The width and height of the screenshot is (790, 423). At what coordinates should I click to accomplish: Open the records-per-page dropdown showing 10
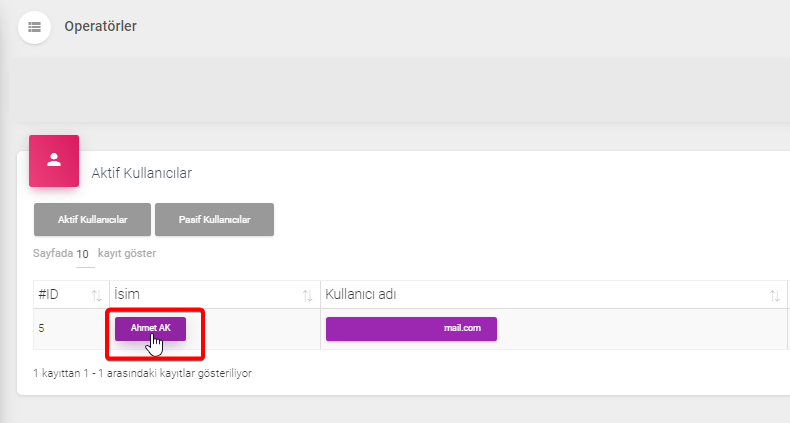85,255
